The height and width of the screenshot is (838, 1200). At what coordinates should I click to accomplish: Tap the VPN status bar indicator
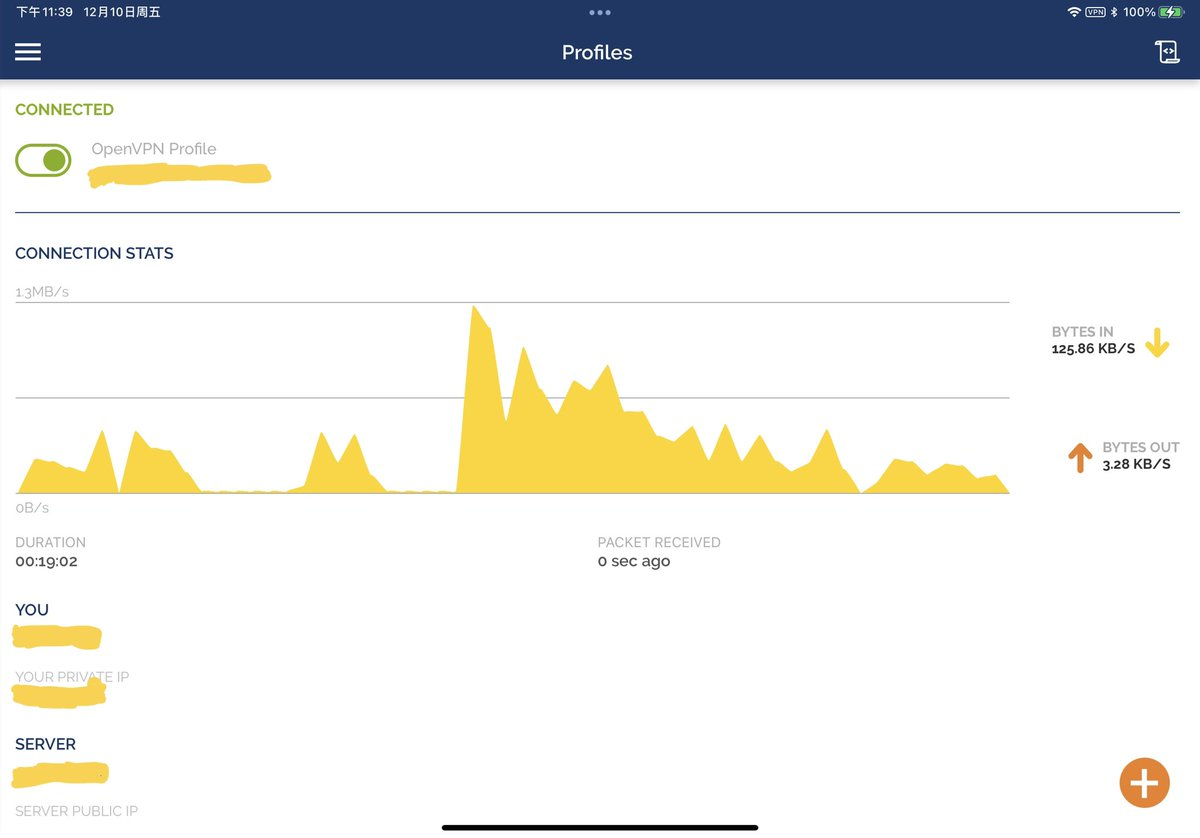[x=1095, y=12]
